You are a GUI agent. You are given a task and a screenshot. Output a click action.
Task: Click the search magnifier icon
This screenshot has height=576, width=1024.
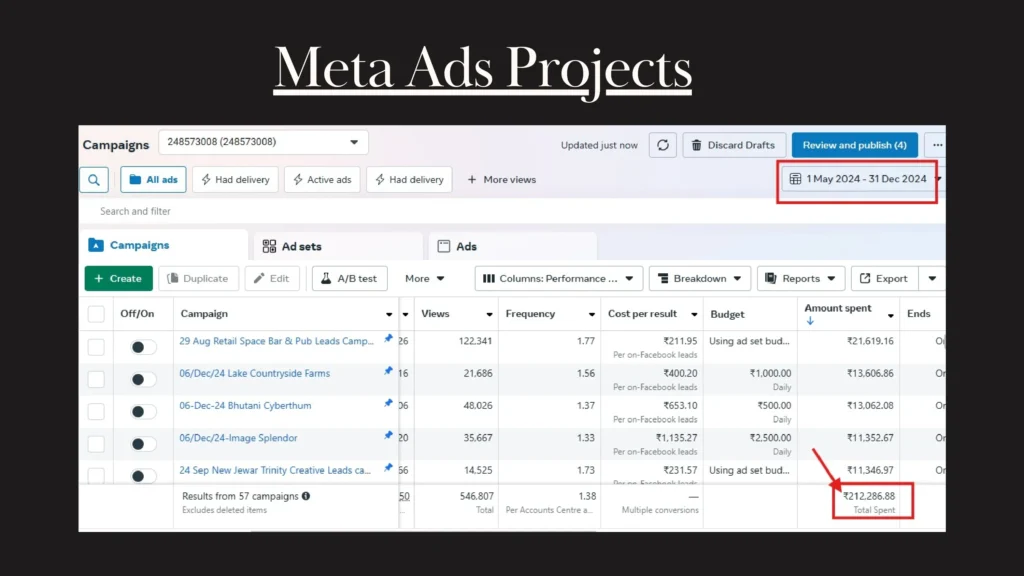94,180
